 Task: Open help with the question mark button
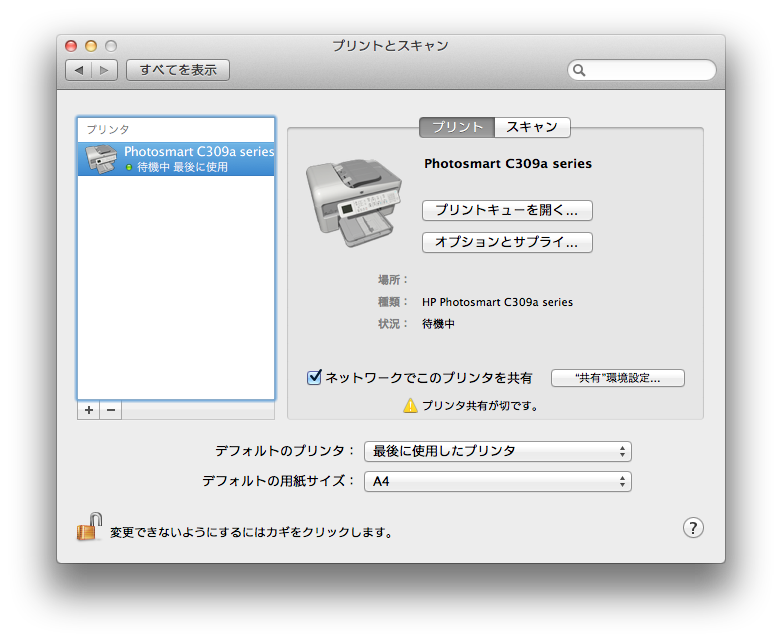point(693,528)
